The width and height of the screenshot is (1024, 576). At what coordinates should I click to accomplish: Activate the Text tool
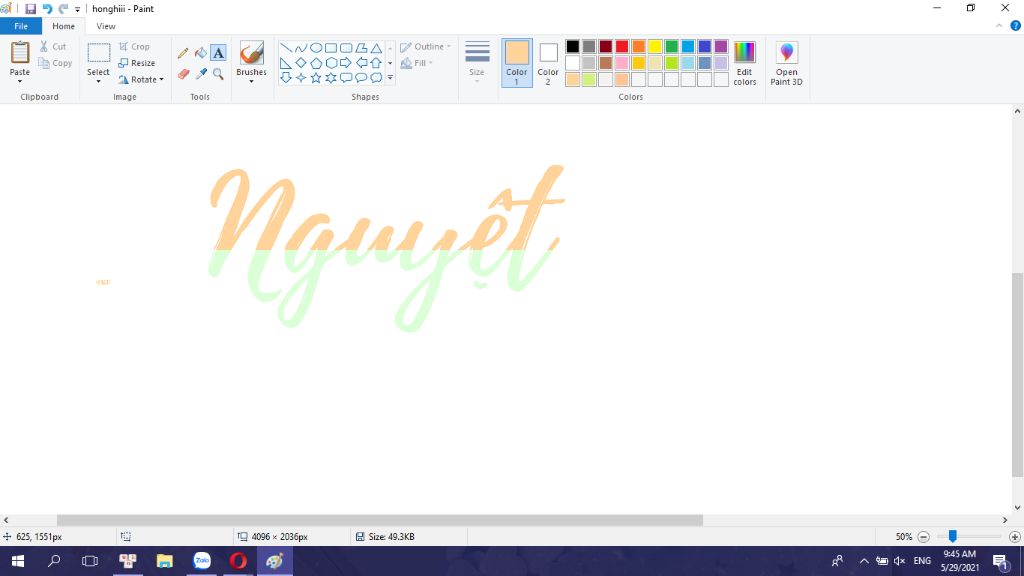[x=218, y=53]
